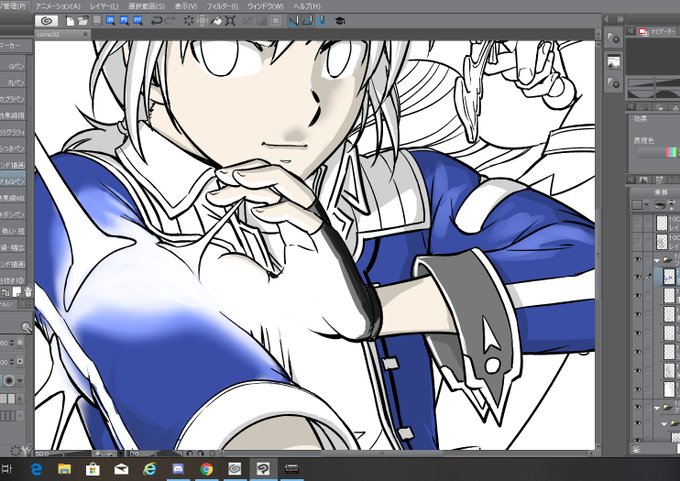This screenshot has width=680, height=481.
Task: Click the graduation cap support icon
Action: [x=340, y=21]
